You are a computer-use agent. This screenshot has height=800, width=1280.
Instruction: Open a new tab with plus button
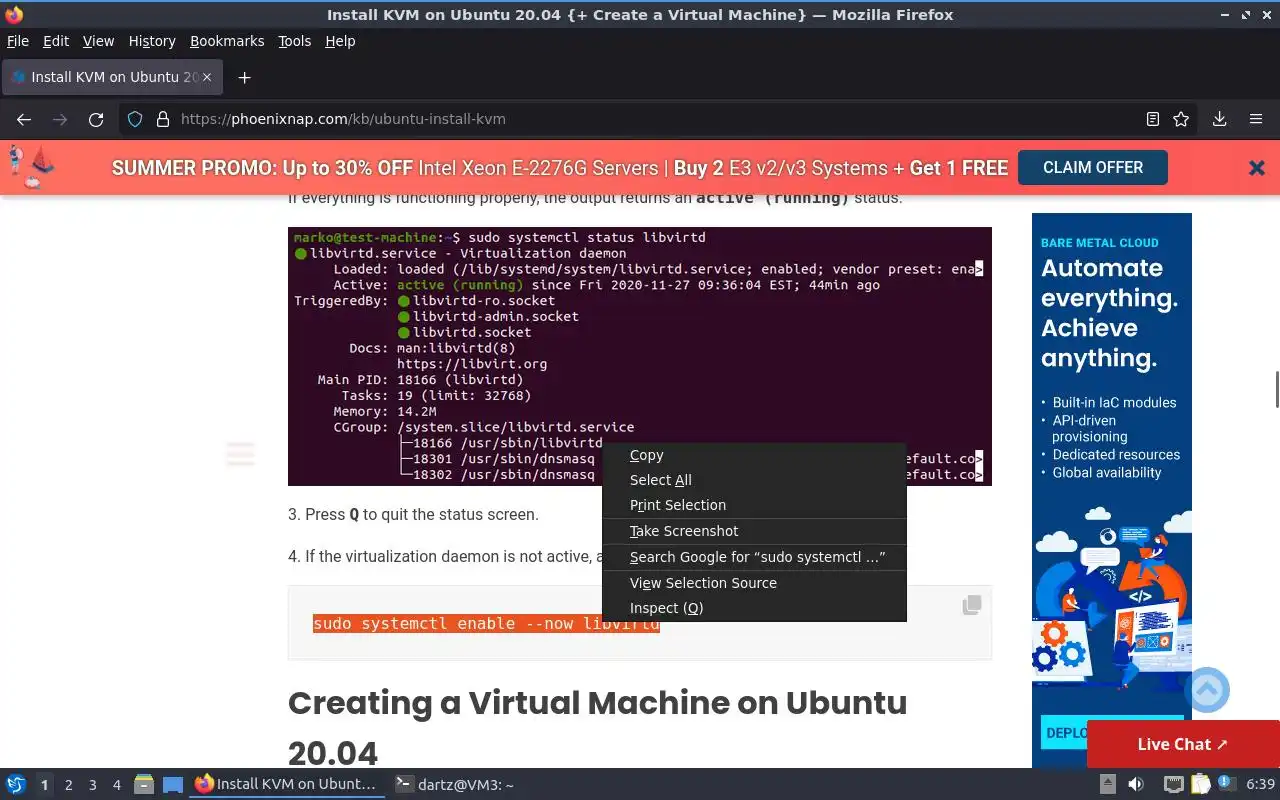pyautogui.click(x=244, y=77)
